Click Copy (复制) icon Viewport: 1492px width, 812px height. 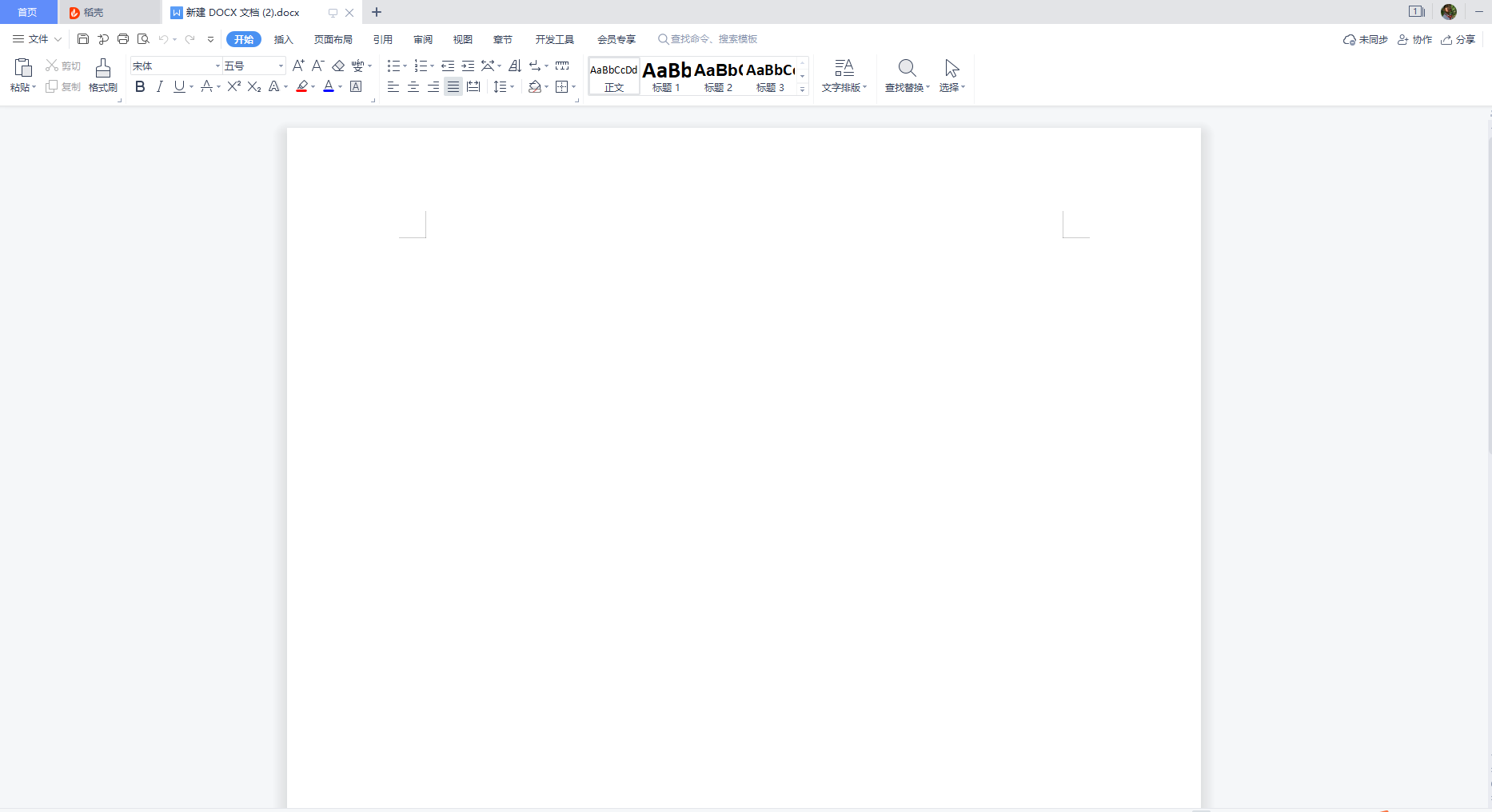(x=52, y=86)
